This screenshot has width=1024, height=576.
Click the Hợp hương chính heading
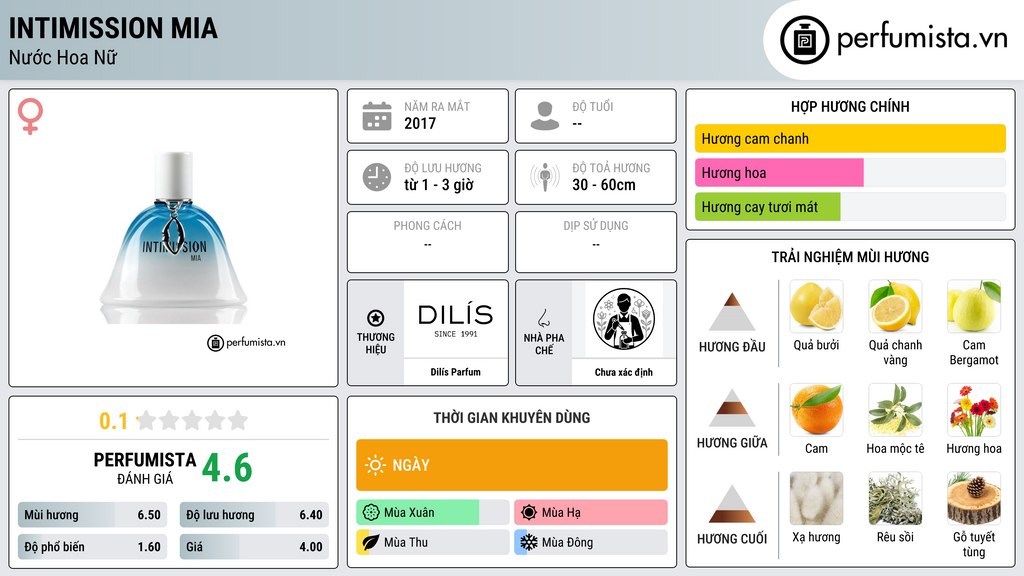(x=850, y=106)
